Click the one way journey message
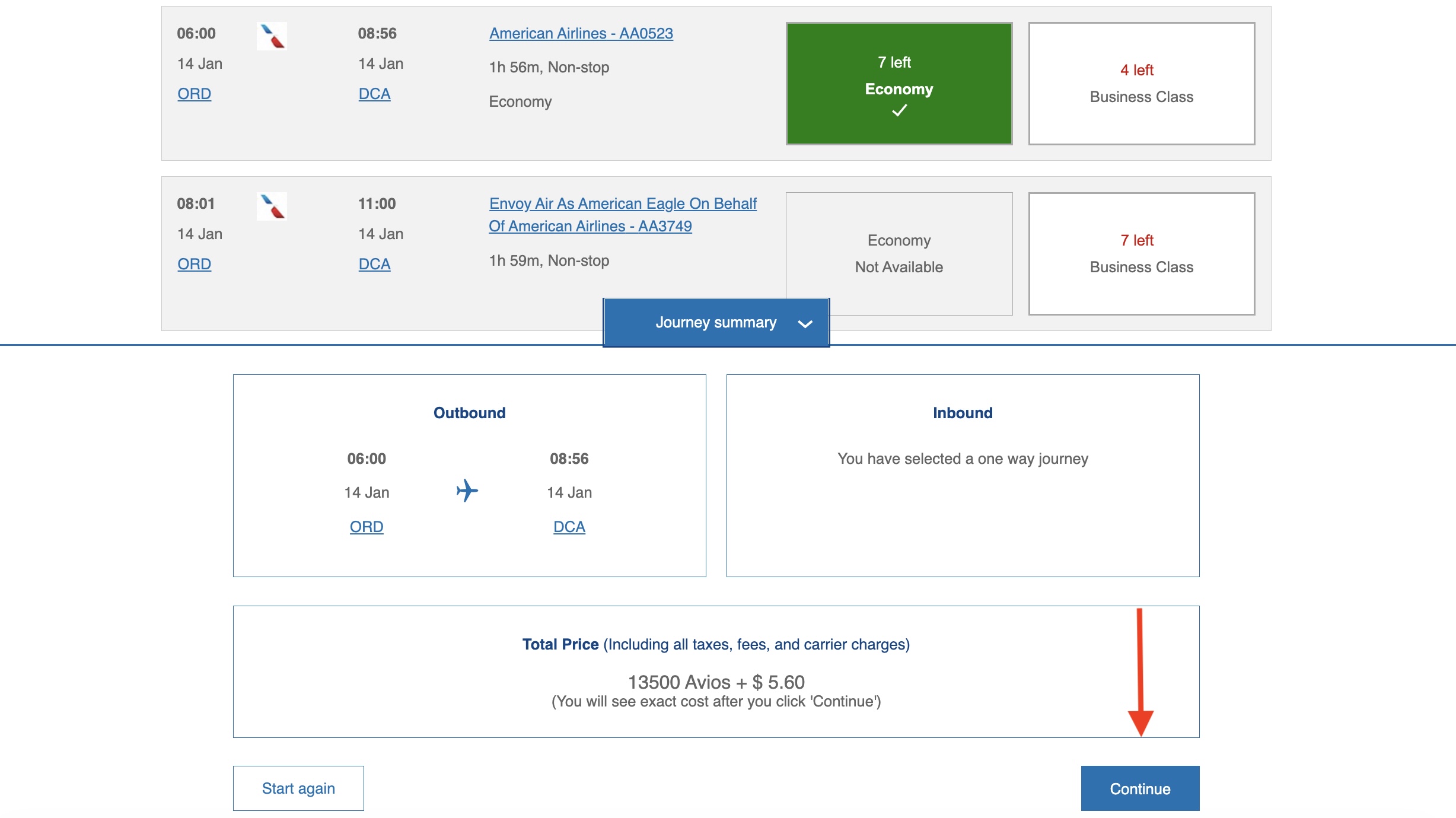The width and height of the screenshot is (1456, 818). coord(963,459)
